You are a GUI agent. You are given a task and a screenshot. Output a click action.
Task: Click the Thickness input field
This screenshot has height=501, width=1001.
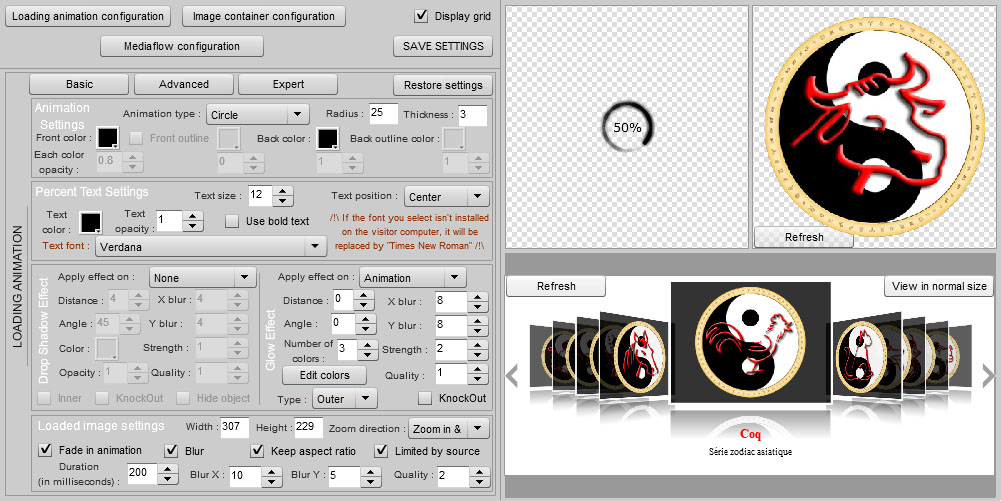[472, 116]
